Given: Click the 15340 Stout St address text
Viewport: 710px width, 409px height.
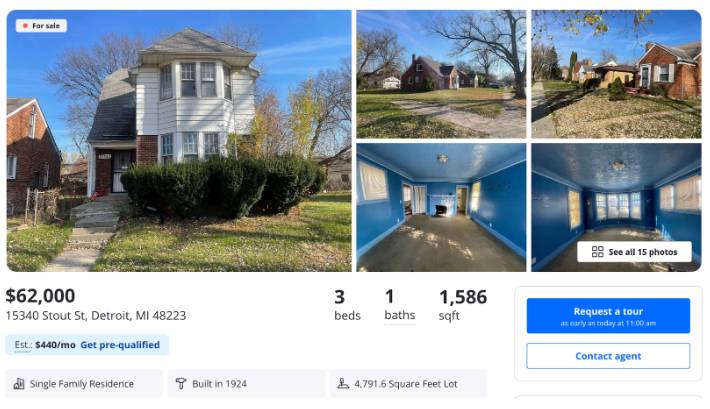Looking at the screenshot, I should [x=96, y=315].
